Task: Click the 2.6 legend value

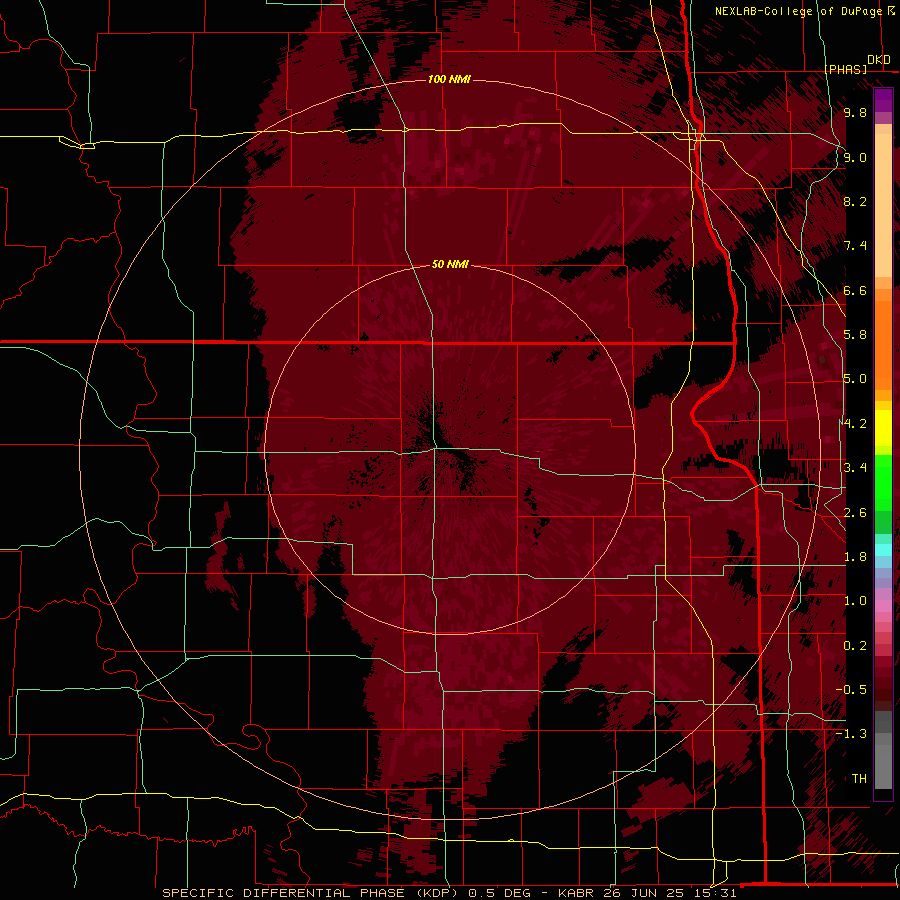Action: [x=855, y=513]
